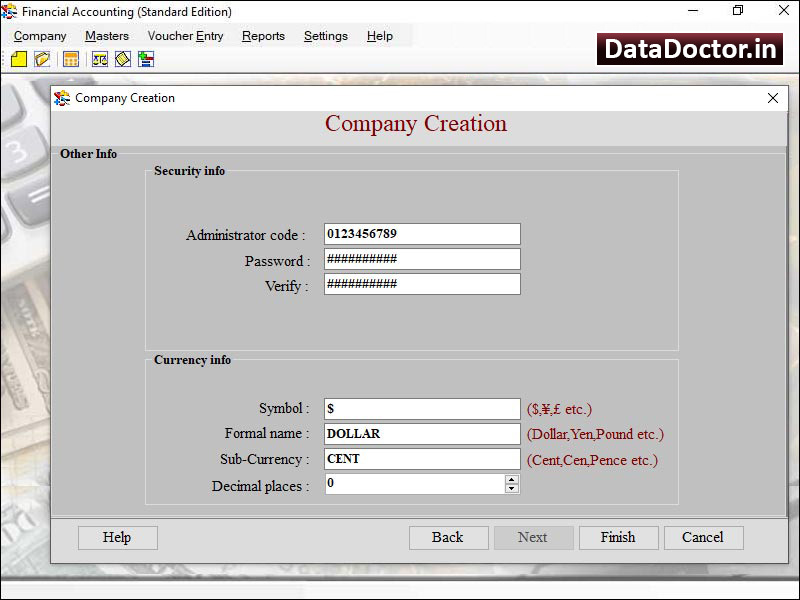The width and height of the screenshot is (800, 600).
Task: Open the Voucher Entry menu
Action: pos(185,35)
